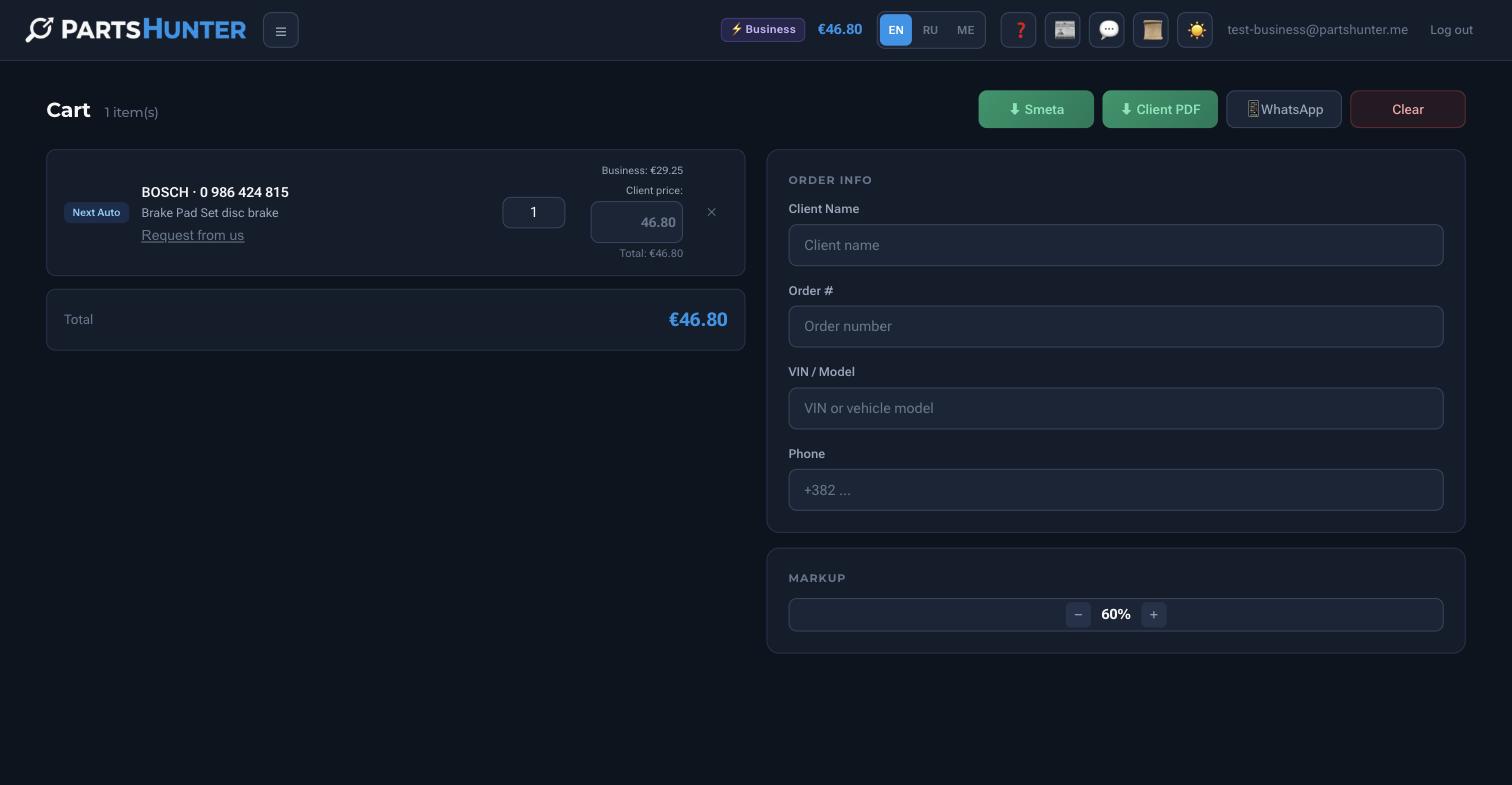This screenshot has height=785, width=1512.
Task: Open the chat speech bubble icon
Action: coord(1107,30)
